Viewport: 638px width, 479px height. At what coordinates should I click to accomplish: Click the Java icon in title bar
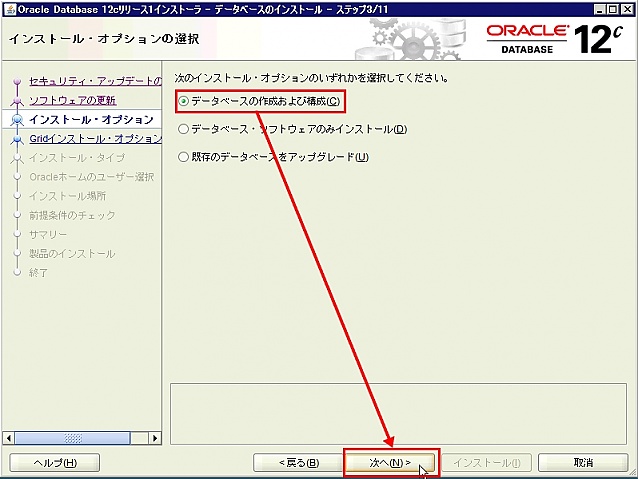pos(9,9)
